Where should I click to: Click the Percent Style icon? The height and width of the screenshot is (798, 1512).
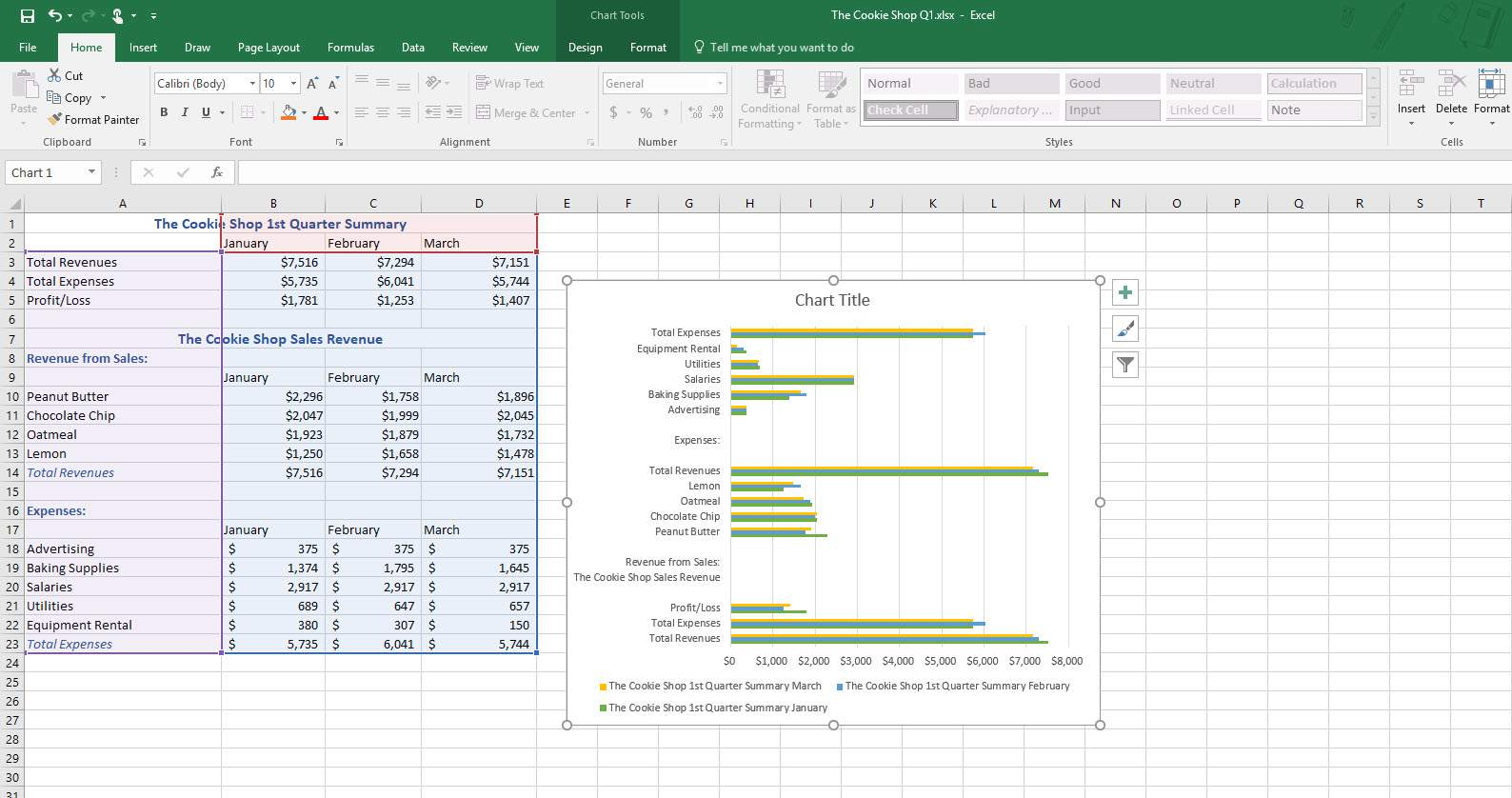pos(646,112)
